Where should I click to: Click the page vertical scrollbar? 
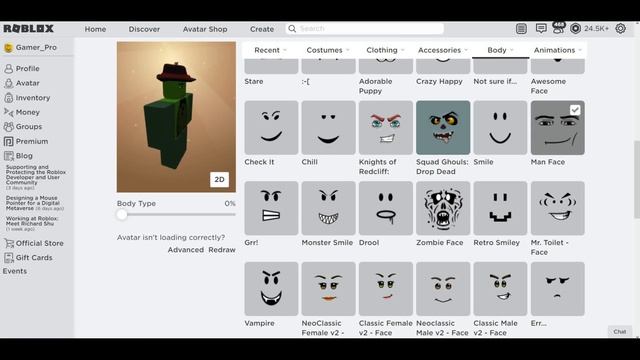[x=637, y=180]
